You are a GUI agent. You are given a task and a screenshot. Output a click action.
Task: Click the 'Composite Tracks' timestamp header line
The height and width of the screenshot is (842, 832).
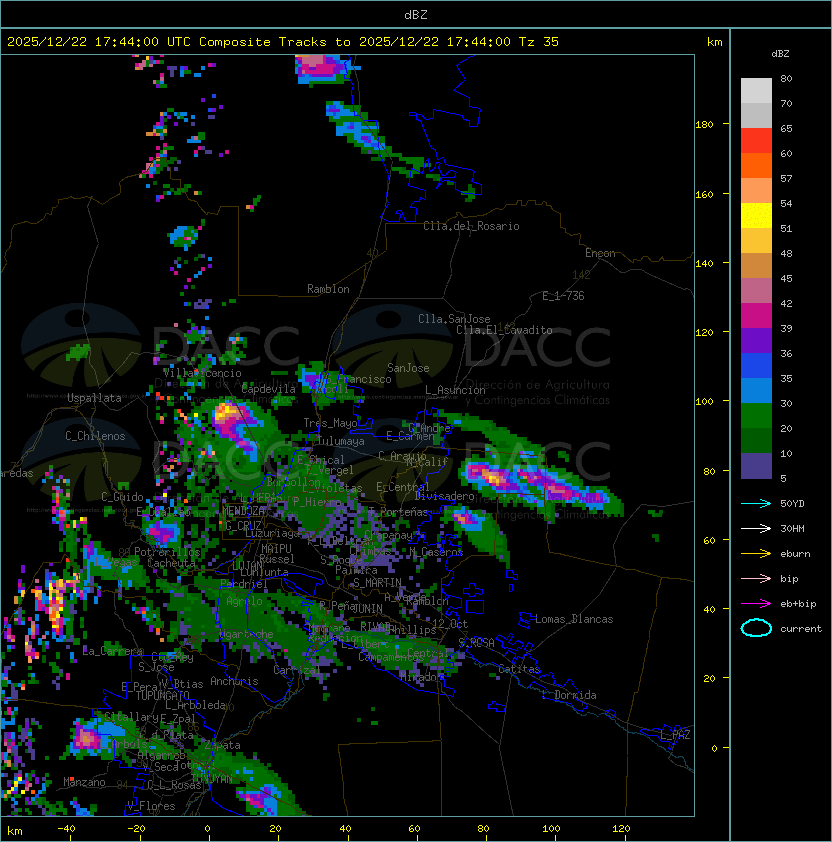pyautogui.click(x=283, y=42)
